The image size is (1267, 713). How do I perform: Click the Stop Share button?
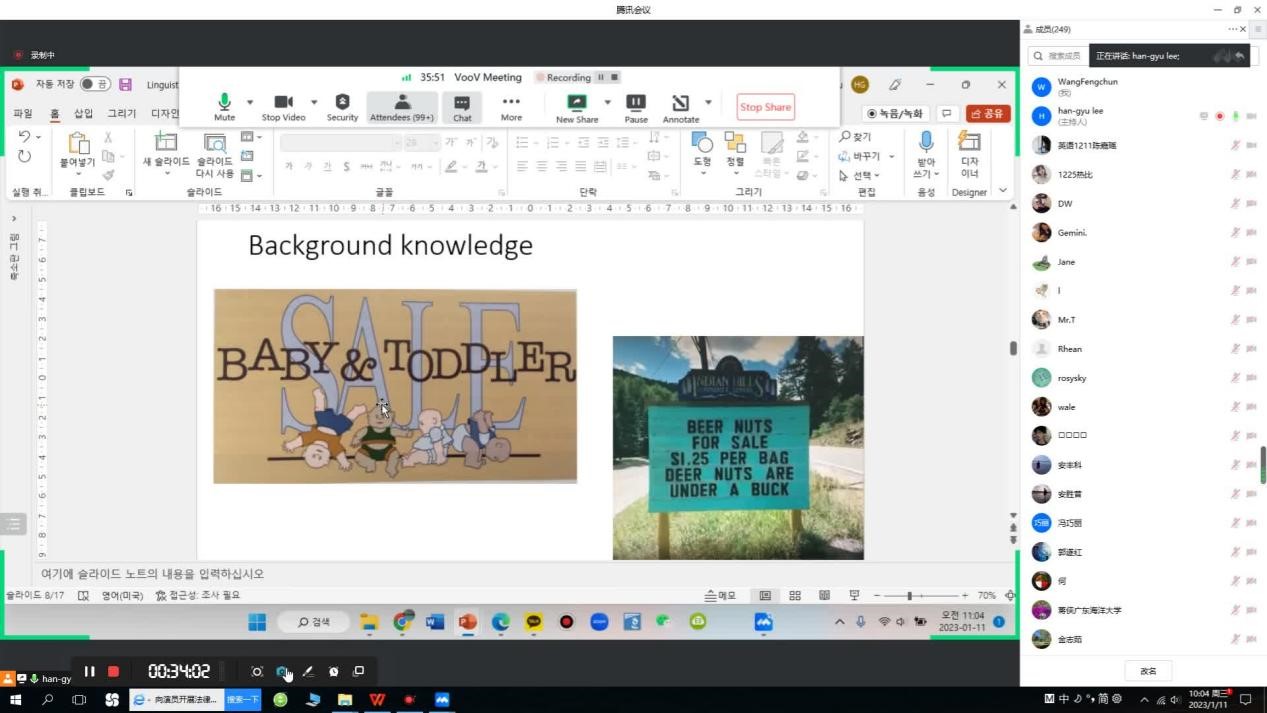765,107
